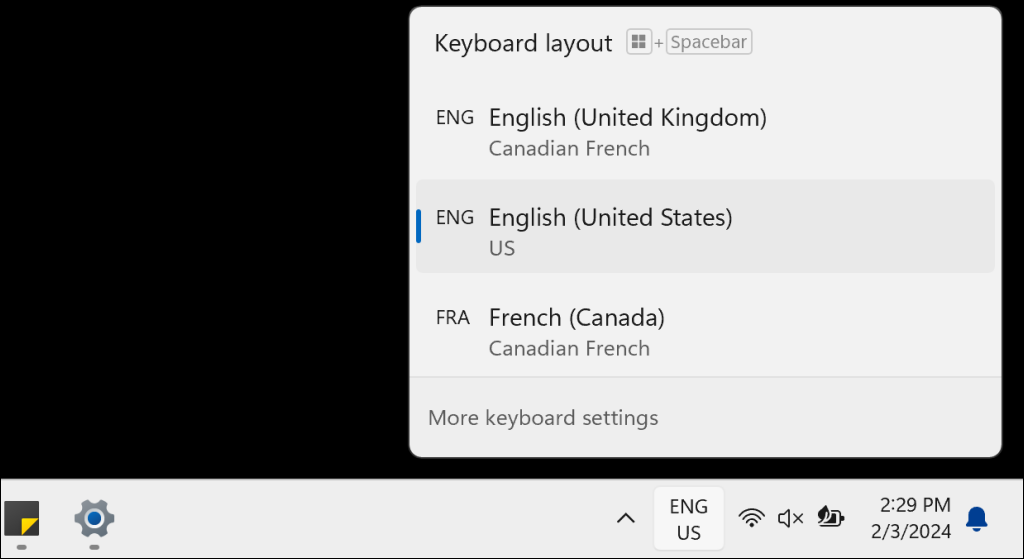Open notifications with the blue bell icon
Screen dimensions: 1024x559
click(976, 519)
